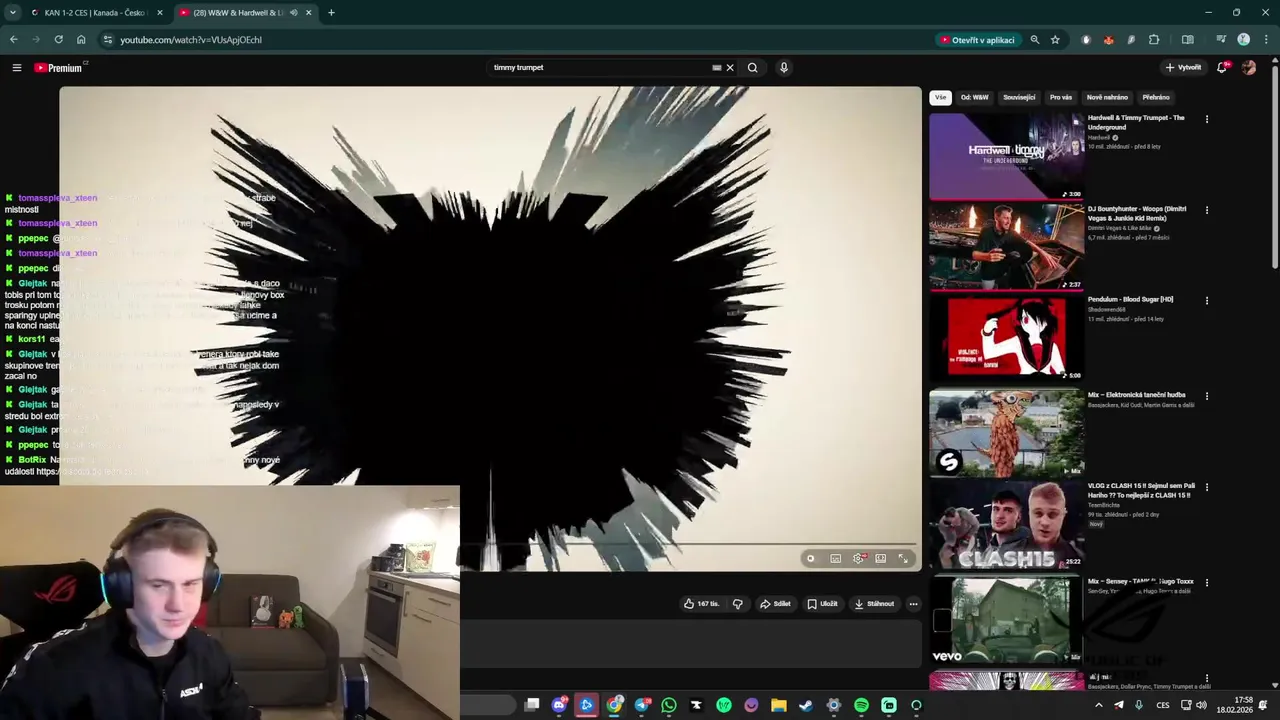The height and width of the screenshot is (720, 1280).
Task: Zoom icon in Chrome address bar
Action: [1035, 40]
